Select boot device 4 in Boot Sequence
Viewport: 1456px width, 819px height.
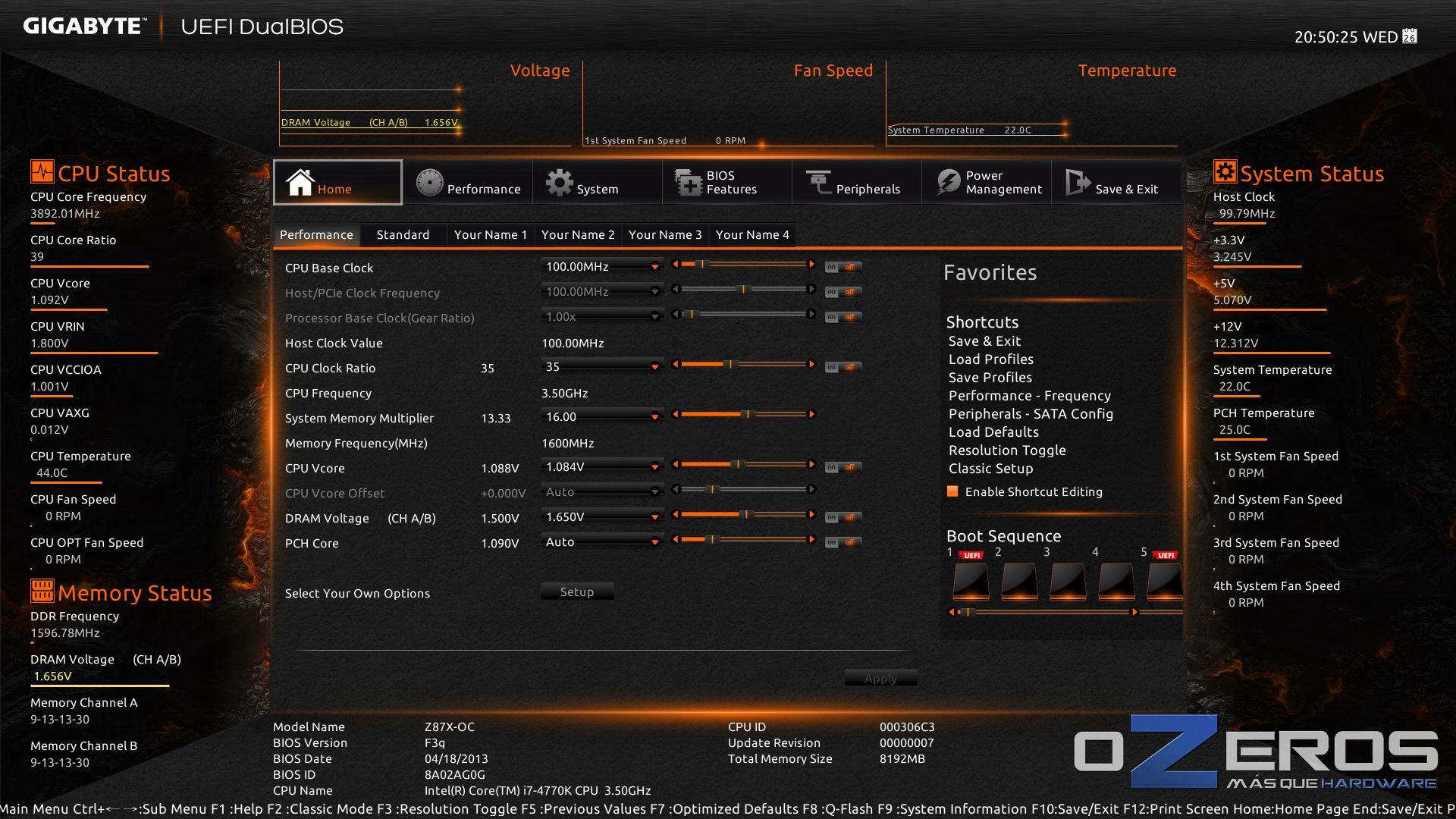pyautogui.click(x=1116, y=581)
